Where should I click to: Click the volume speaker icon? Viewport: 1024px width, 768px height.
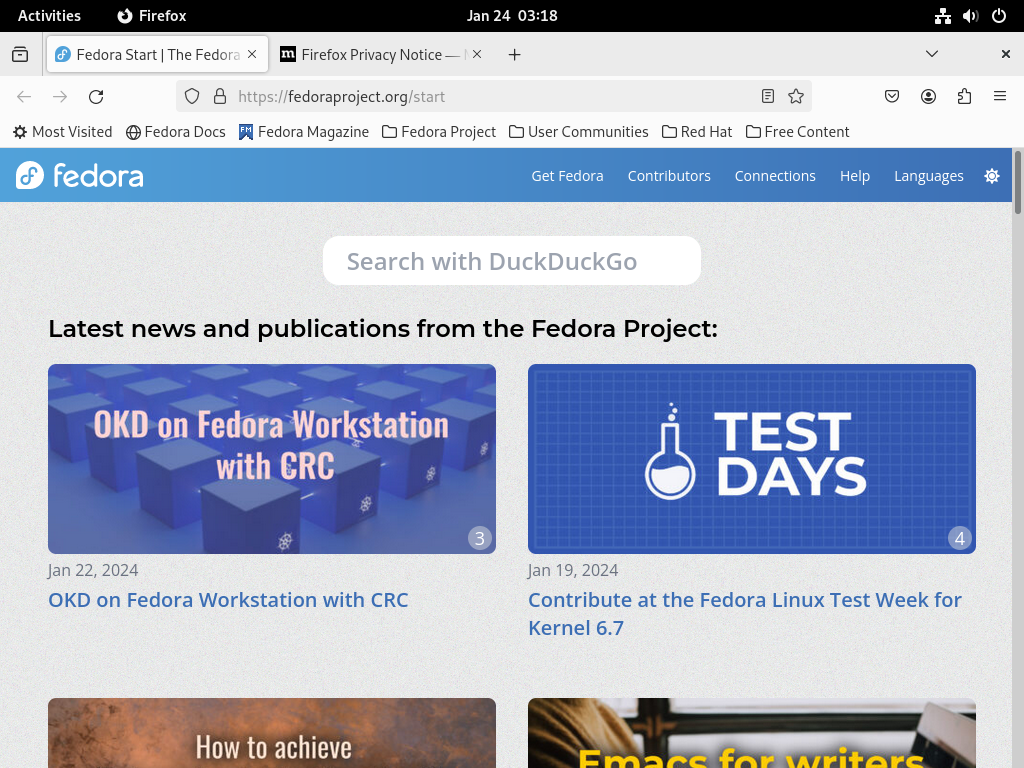tap(970, 16)
